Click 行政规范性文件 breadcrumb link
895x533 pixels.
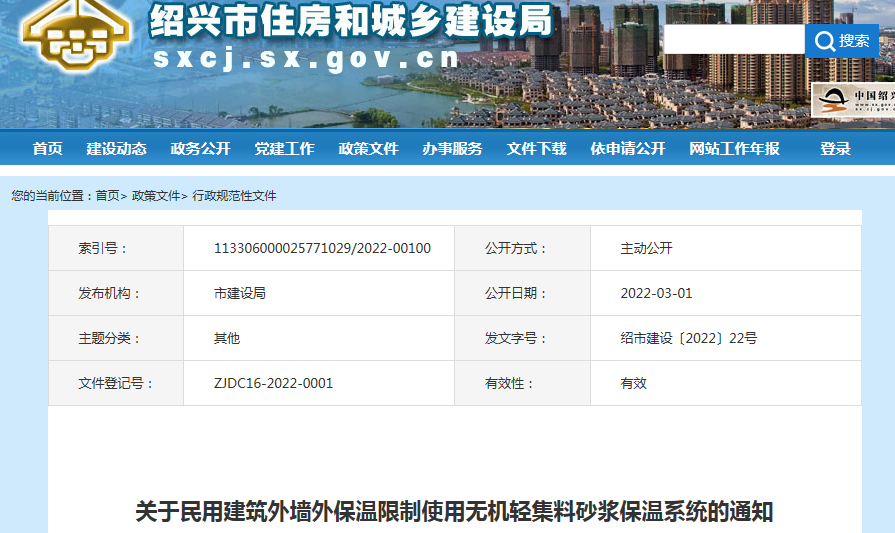pos(234,196)
